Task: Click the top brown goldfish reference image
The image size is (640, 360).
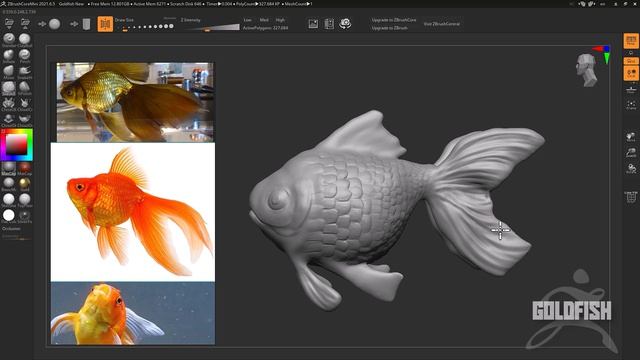Action: click(x=135, y=102)
